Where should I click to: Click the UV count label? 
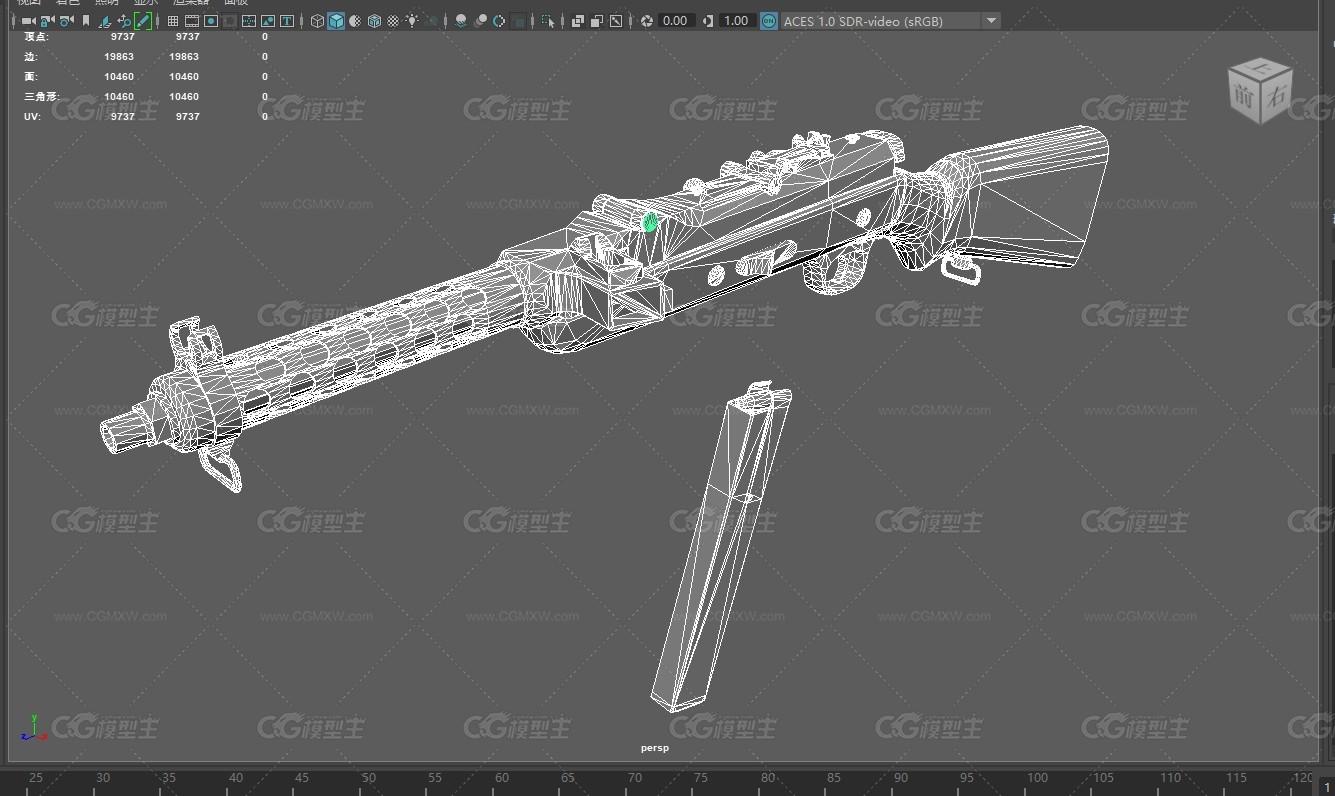(x=31, y=116)
